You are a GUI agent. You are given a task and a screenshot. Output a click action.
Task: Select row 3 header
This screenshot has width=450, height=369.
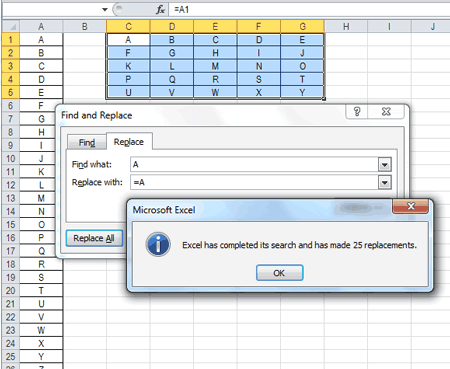click(x=11, y=66)
